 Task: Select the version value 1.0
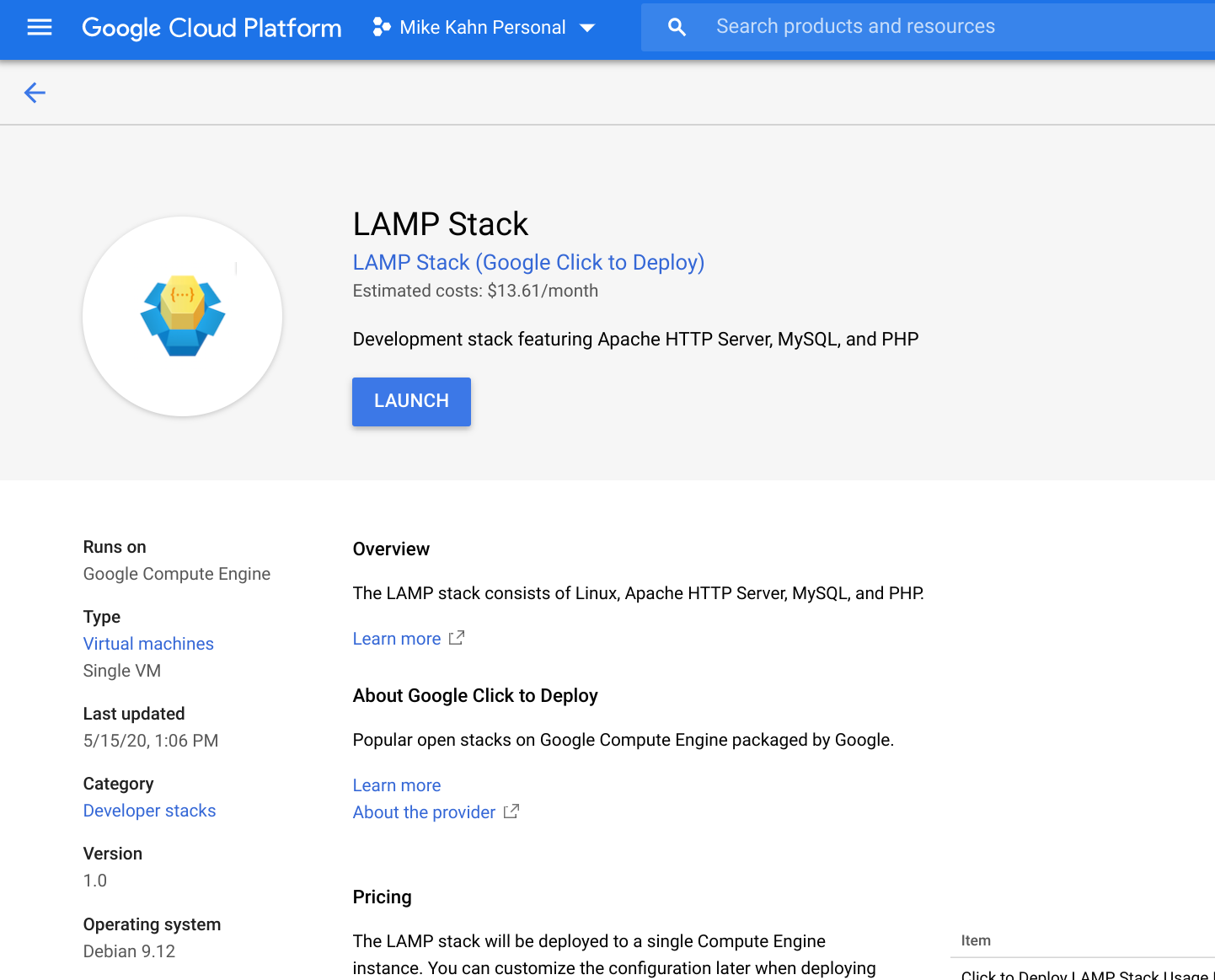[x=95, y=881]
